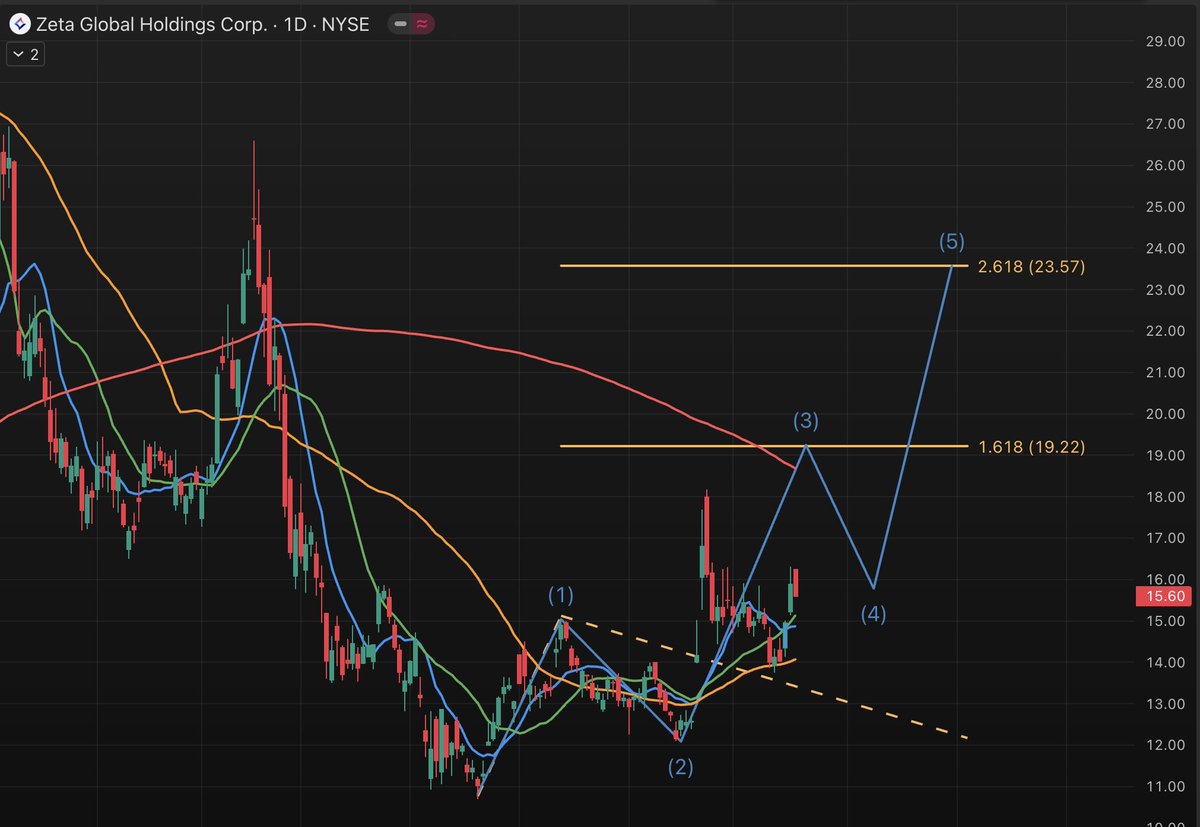Viewport: 1200px width, 827px height.
Task: Click the 13.00 price axis label
Action: point(1163,704)
